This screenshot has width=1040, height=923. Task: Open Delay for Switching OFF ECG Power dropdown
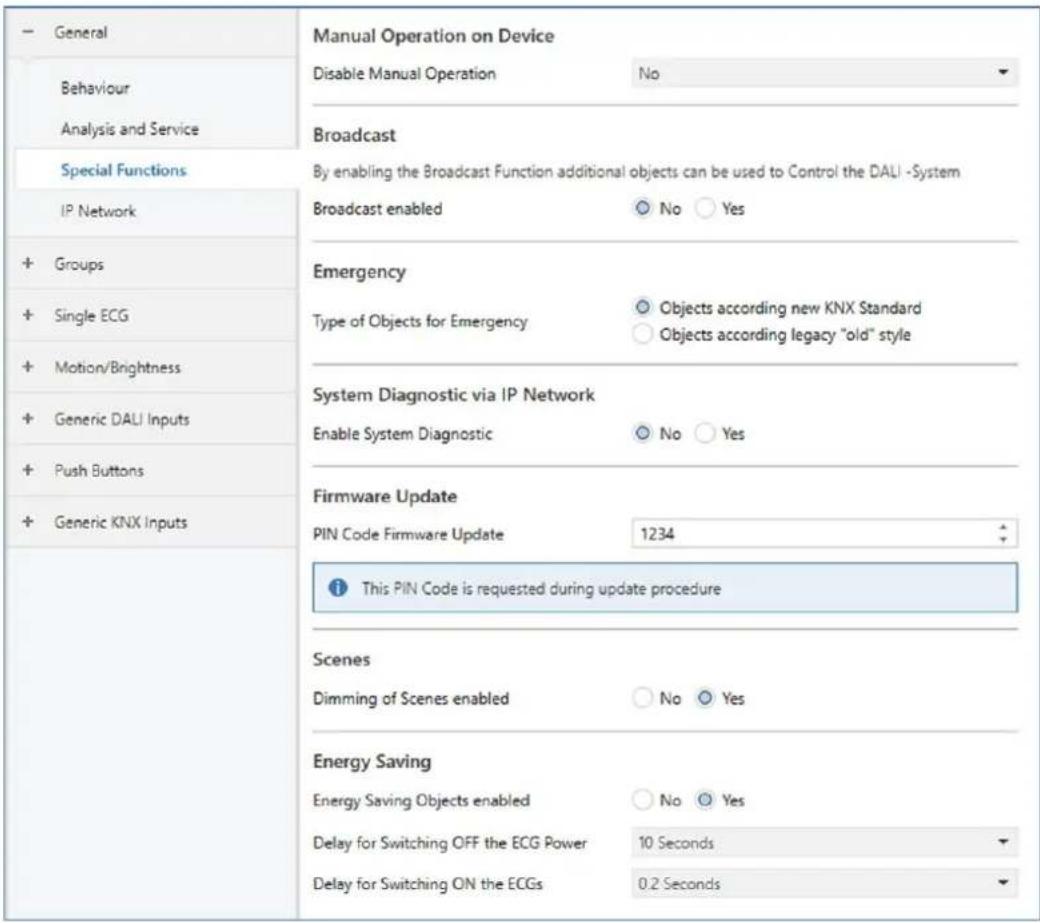824,842
